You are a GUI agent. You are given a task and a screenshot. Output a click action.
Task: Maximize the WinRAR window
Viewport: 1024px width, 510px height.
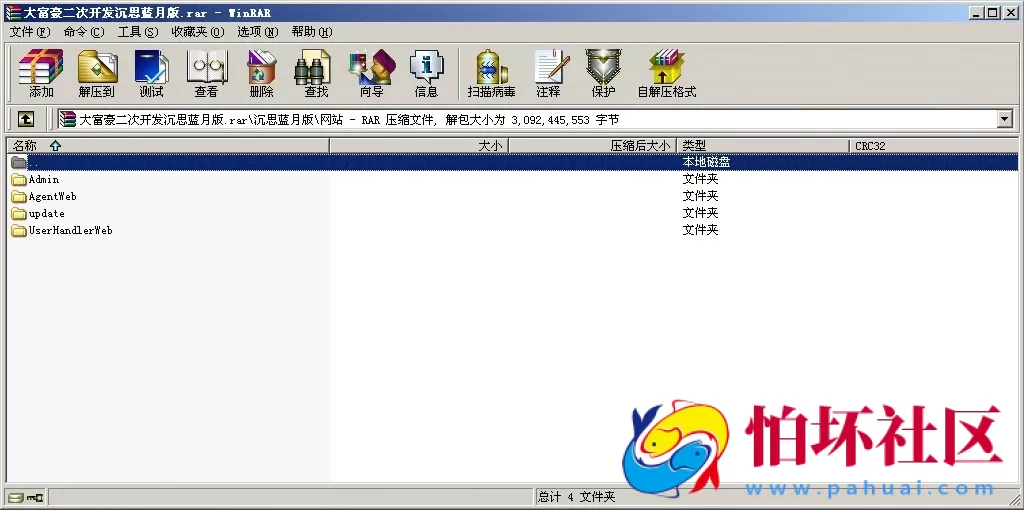[x=993, y=12]
